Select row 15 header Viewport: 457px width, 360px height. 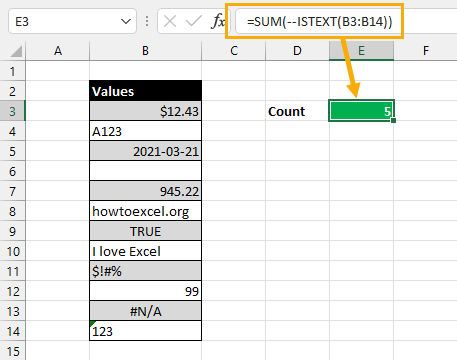tap(13, 351)
